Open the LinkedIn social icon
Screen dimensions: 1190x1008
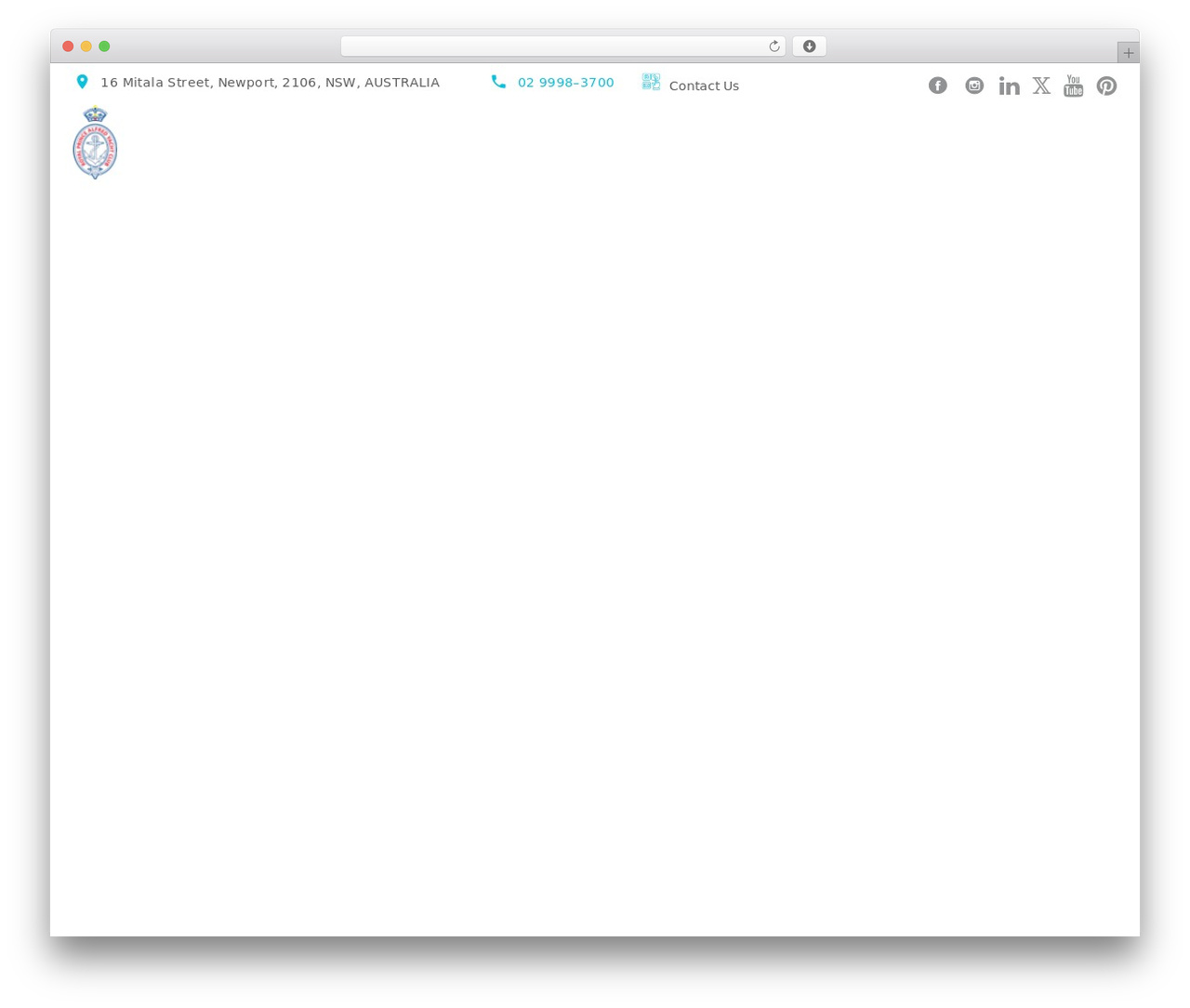(1009, 86)
